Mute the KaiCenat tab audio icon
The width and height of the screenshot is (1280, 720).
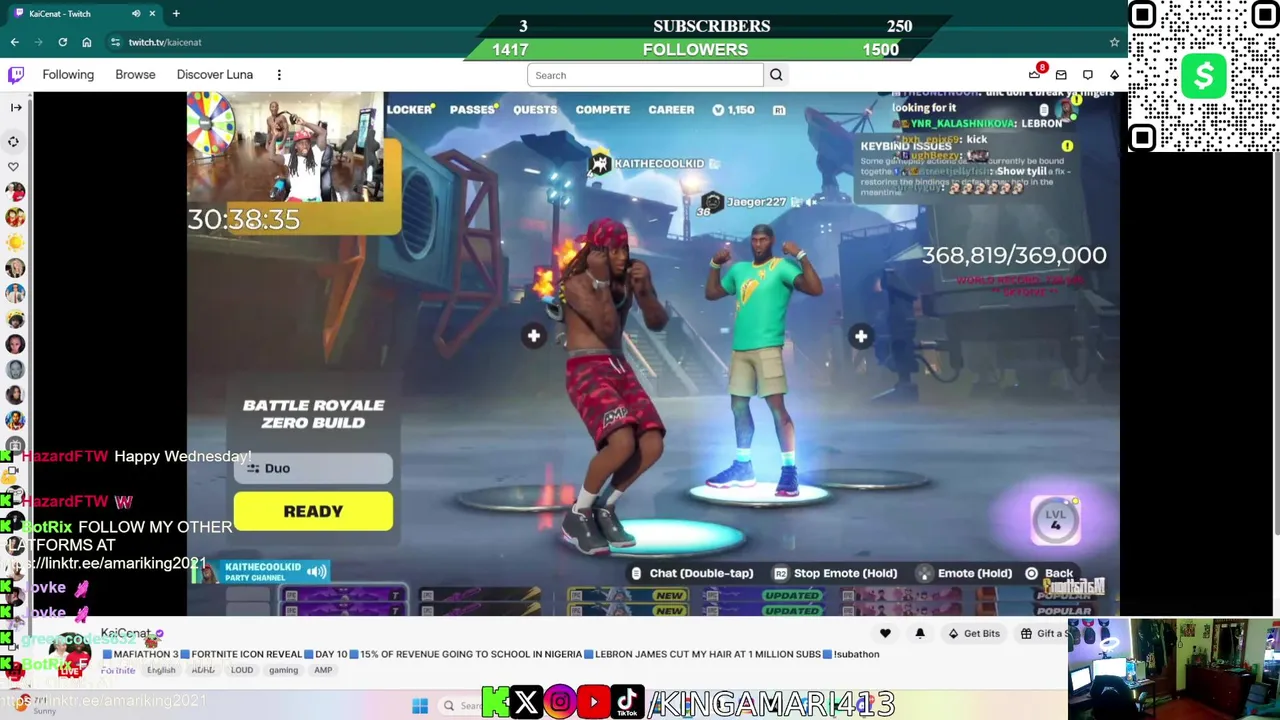click(136, 14)
